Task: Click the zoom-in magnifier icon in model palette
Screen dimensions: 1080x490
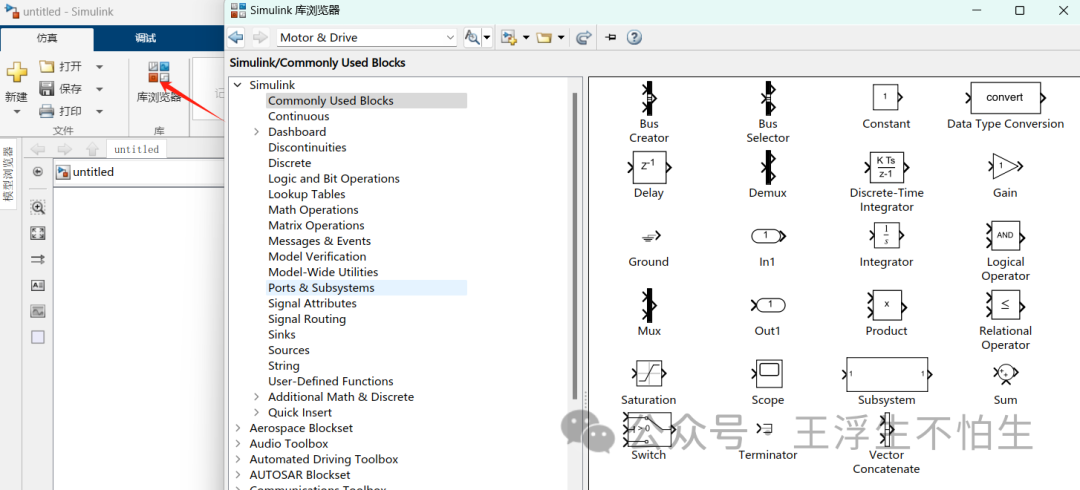Action: [38, 207]
